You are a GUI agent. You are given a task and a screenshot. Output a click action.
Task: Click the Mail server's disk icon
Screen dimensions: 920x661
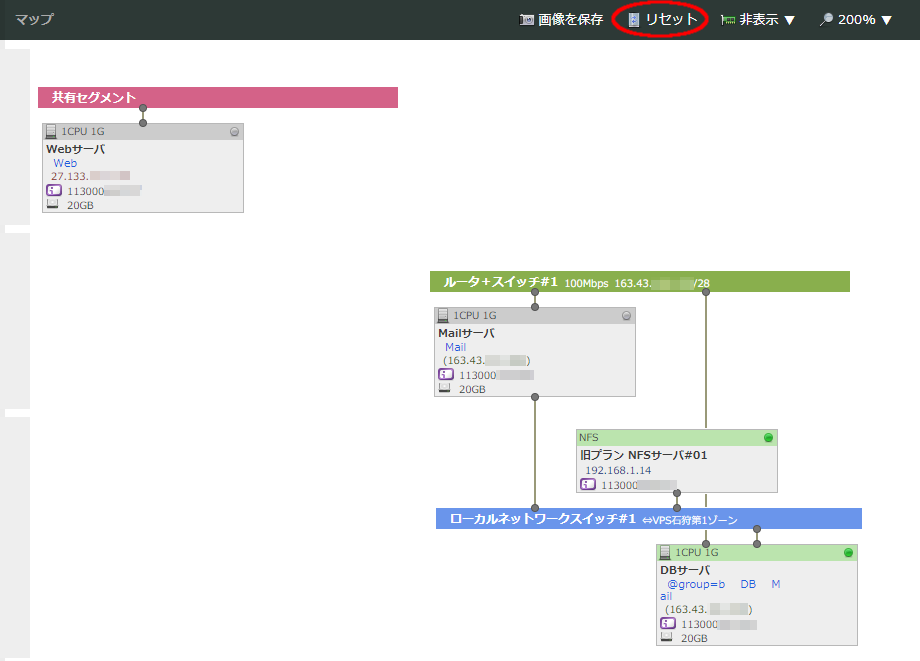click(x=445, y=388)
